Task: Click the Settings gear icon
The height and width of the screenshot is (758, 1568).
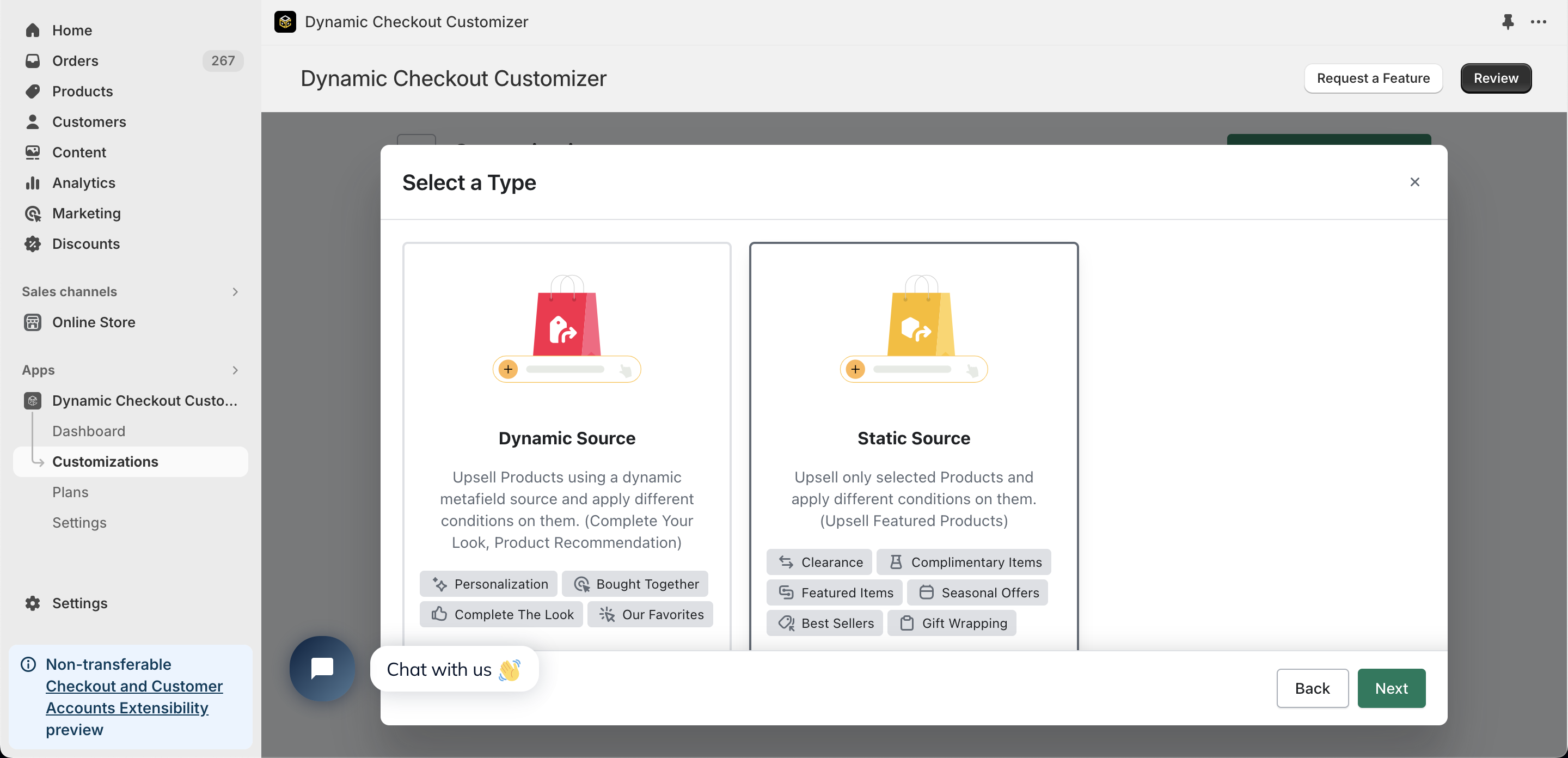Action: coord(33,603)
